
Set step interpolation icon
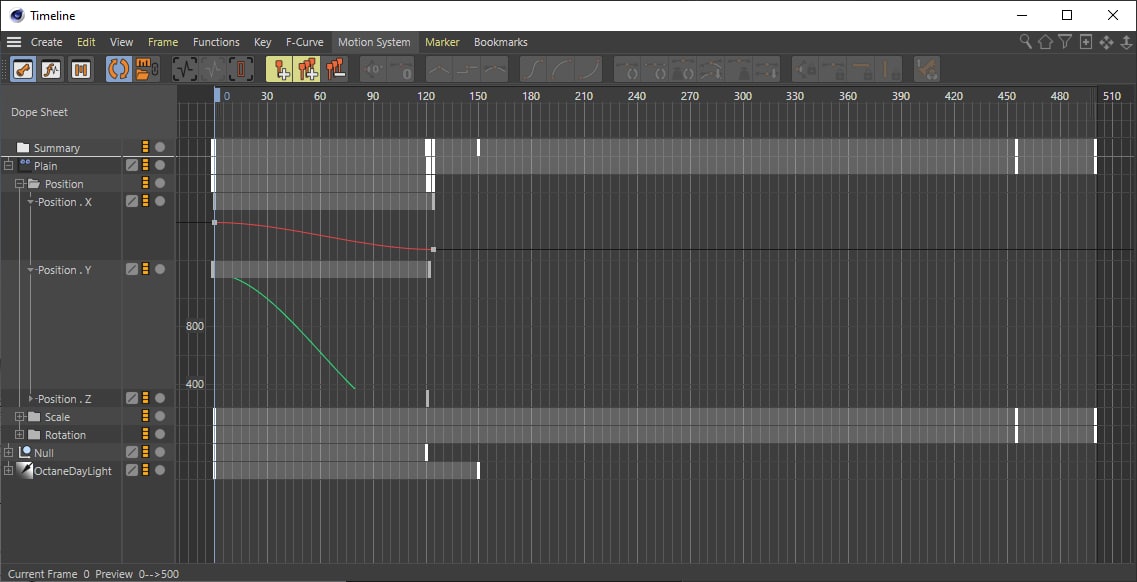[x=466, y=70]
